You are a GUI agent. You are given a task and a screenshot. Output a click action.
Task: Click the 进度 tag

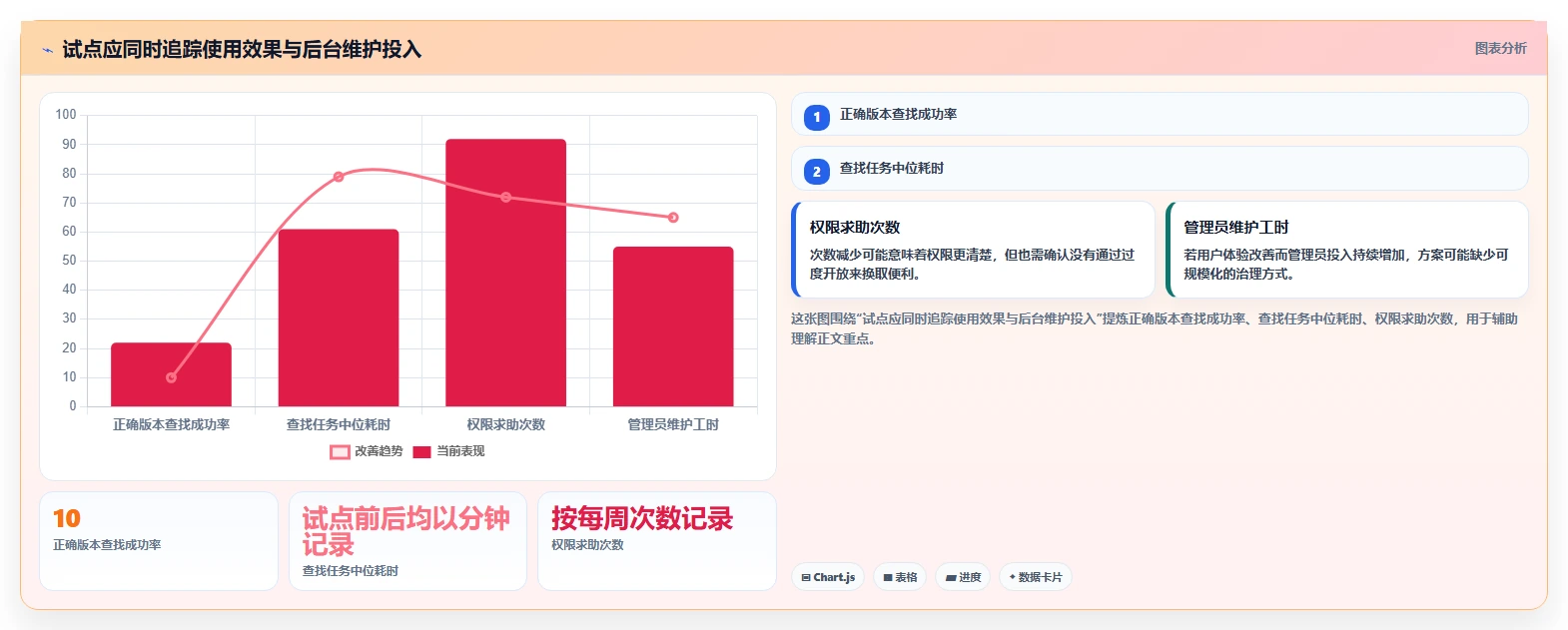(963, 577)
